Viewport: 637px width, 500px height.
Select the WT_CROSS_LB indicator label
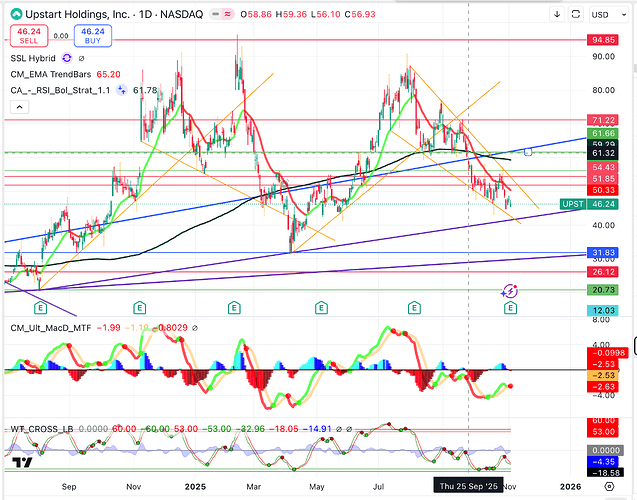point(42,429)
